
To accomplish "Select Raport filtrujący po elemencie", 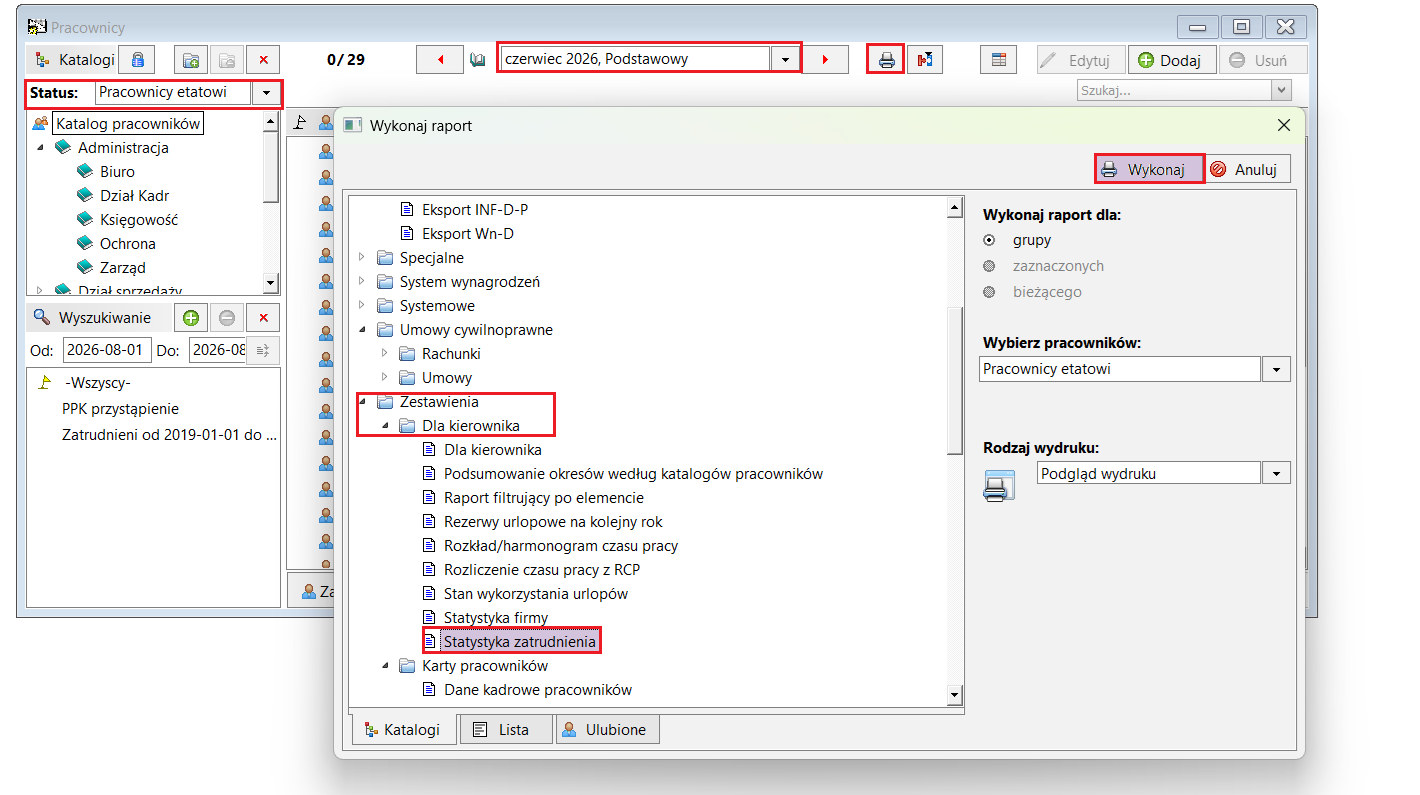I will point(544,498).
